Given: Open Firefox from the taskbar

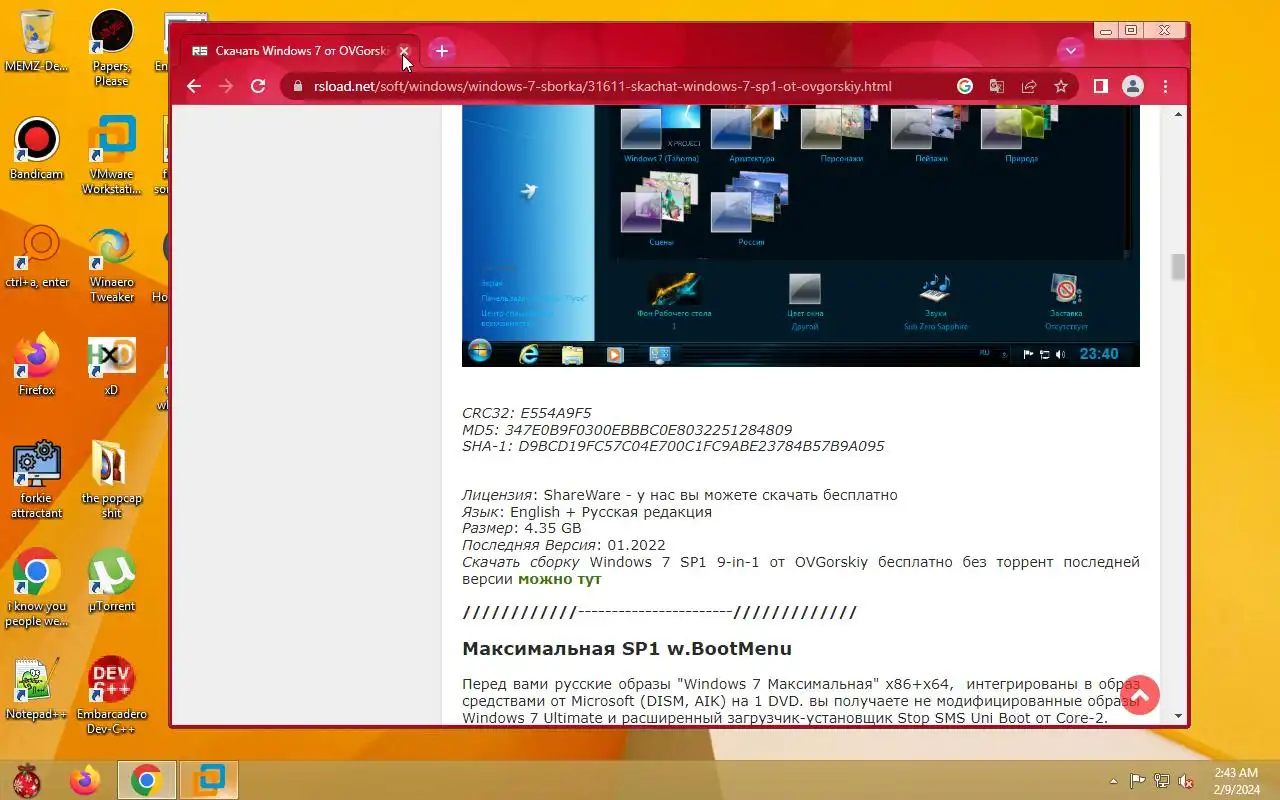Looking at the screenshot, I should tap(85, 780).
